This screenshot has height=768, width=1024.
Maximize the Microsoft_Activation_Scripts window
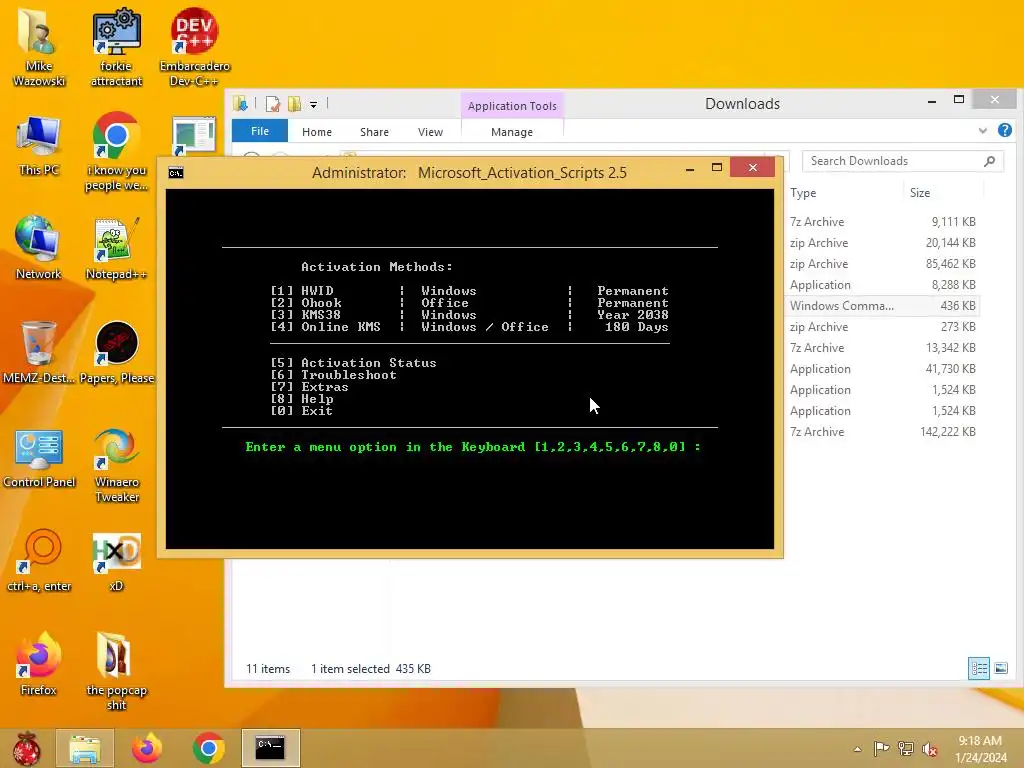[x=716, y=168]
